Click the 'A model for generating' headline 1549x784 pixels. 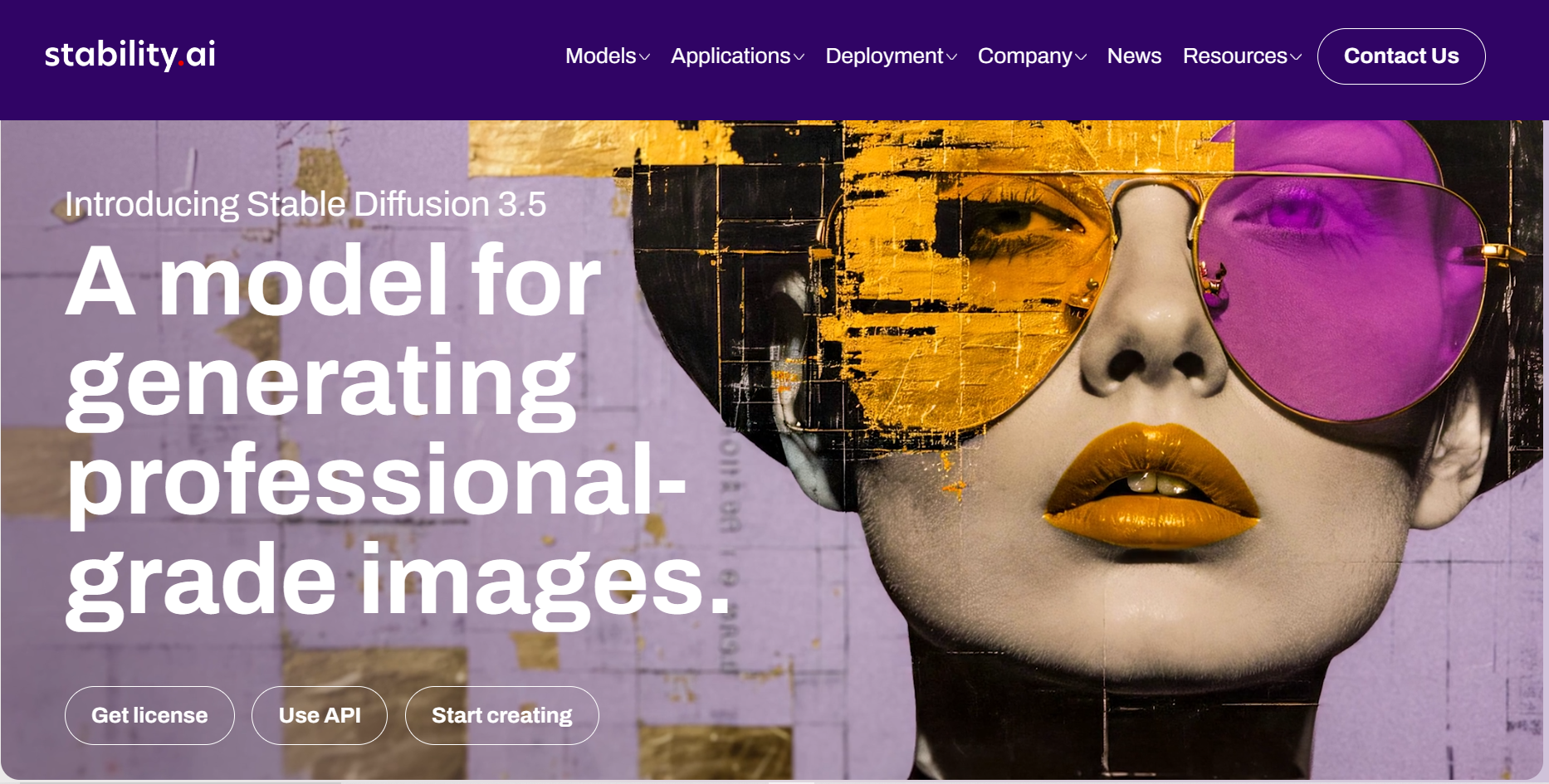click(333, 332)
